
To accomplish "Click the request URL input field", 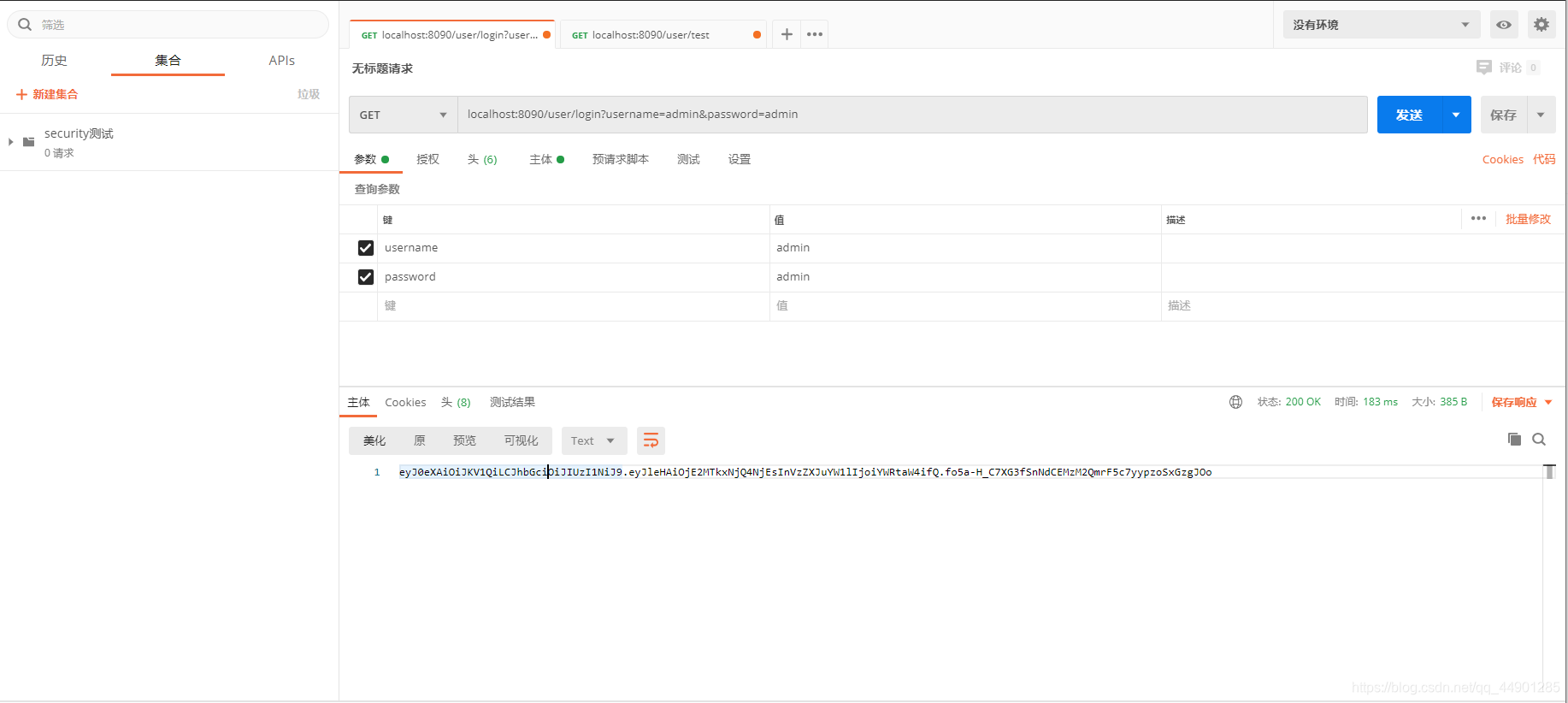I will pyautogui.click(x=912, y=115).
